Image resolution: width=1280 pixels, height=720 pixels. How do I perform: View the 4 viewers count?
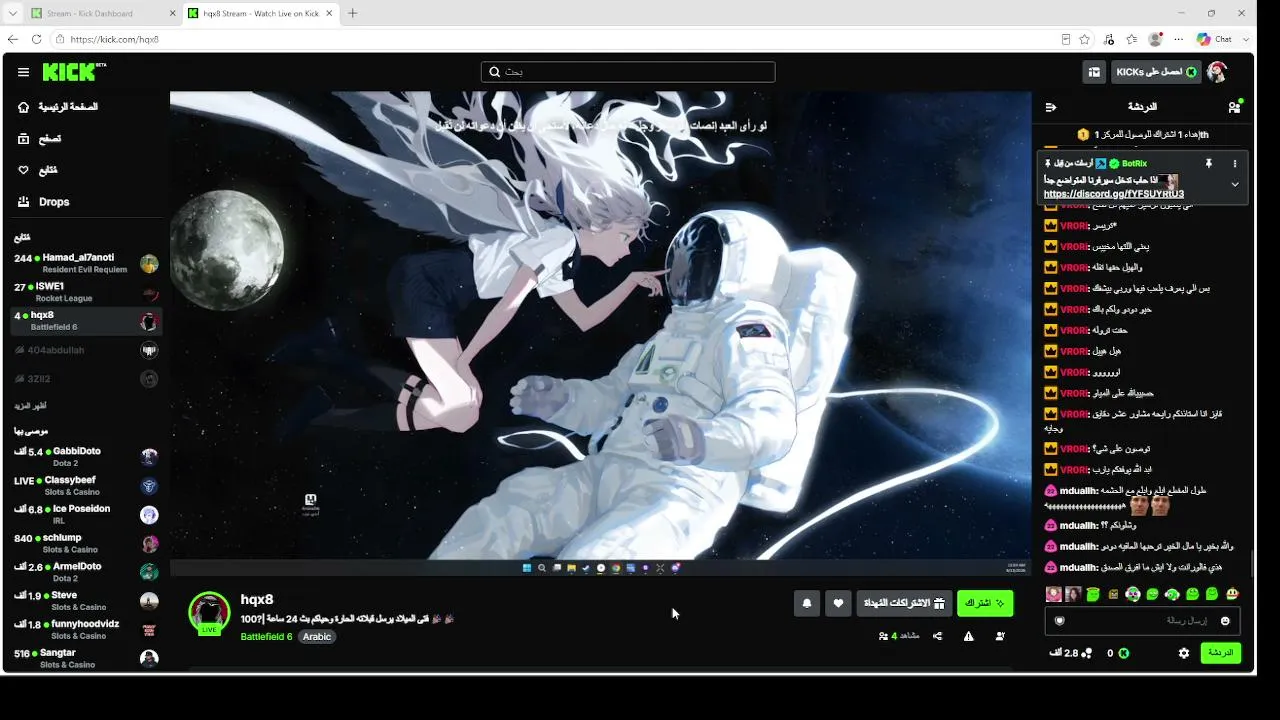click(x=897, y=636)
